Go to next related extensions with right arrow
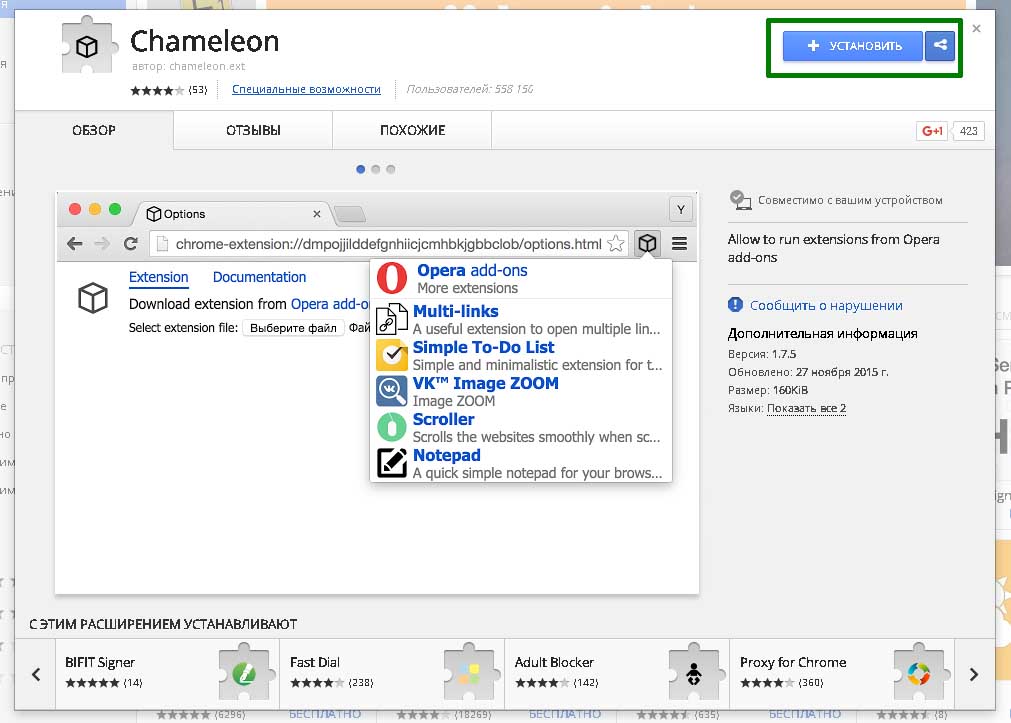1011x723 pixels. pos(974,675)
